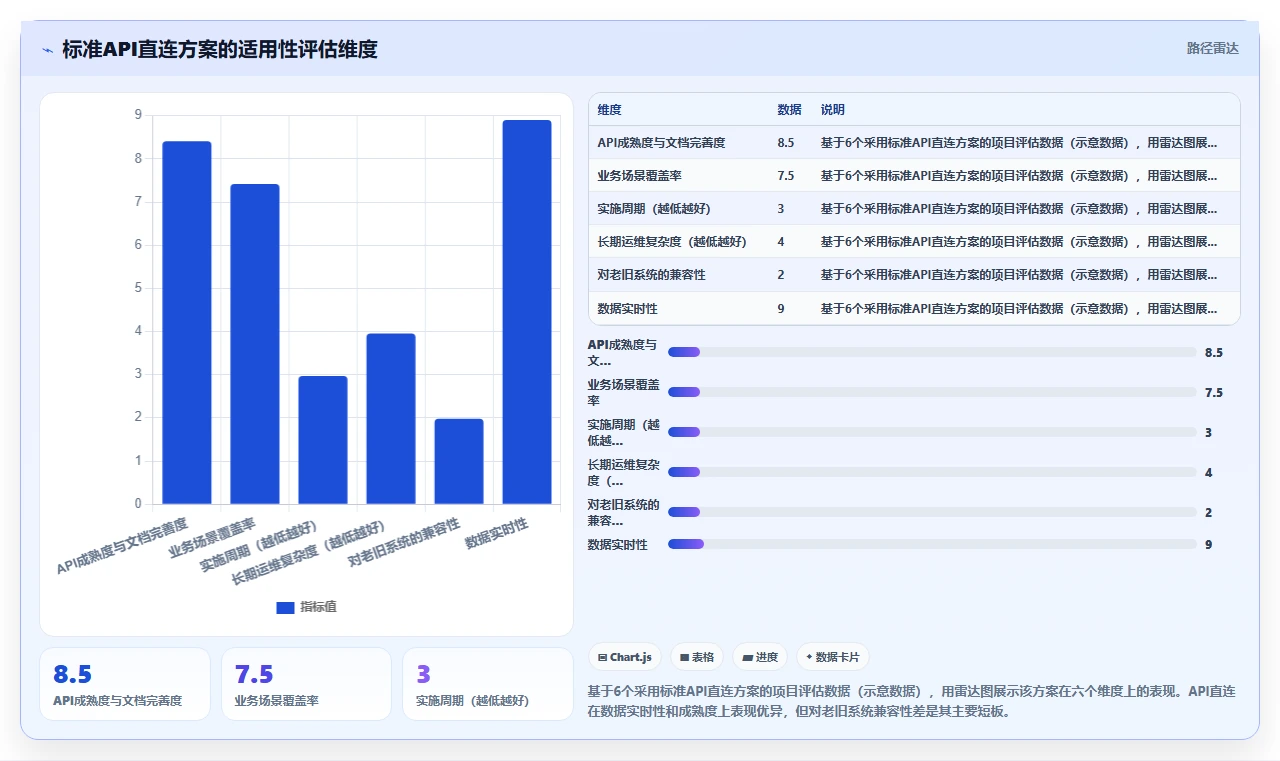
Task: Click progress bar for 实施周期
Action: coord(932,432)
